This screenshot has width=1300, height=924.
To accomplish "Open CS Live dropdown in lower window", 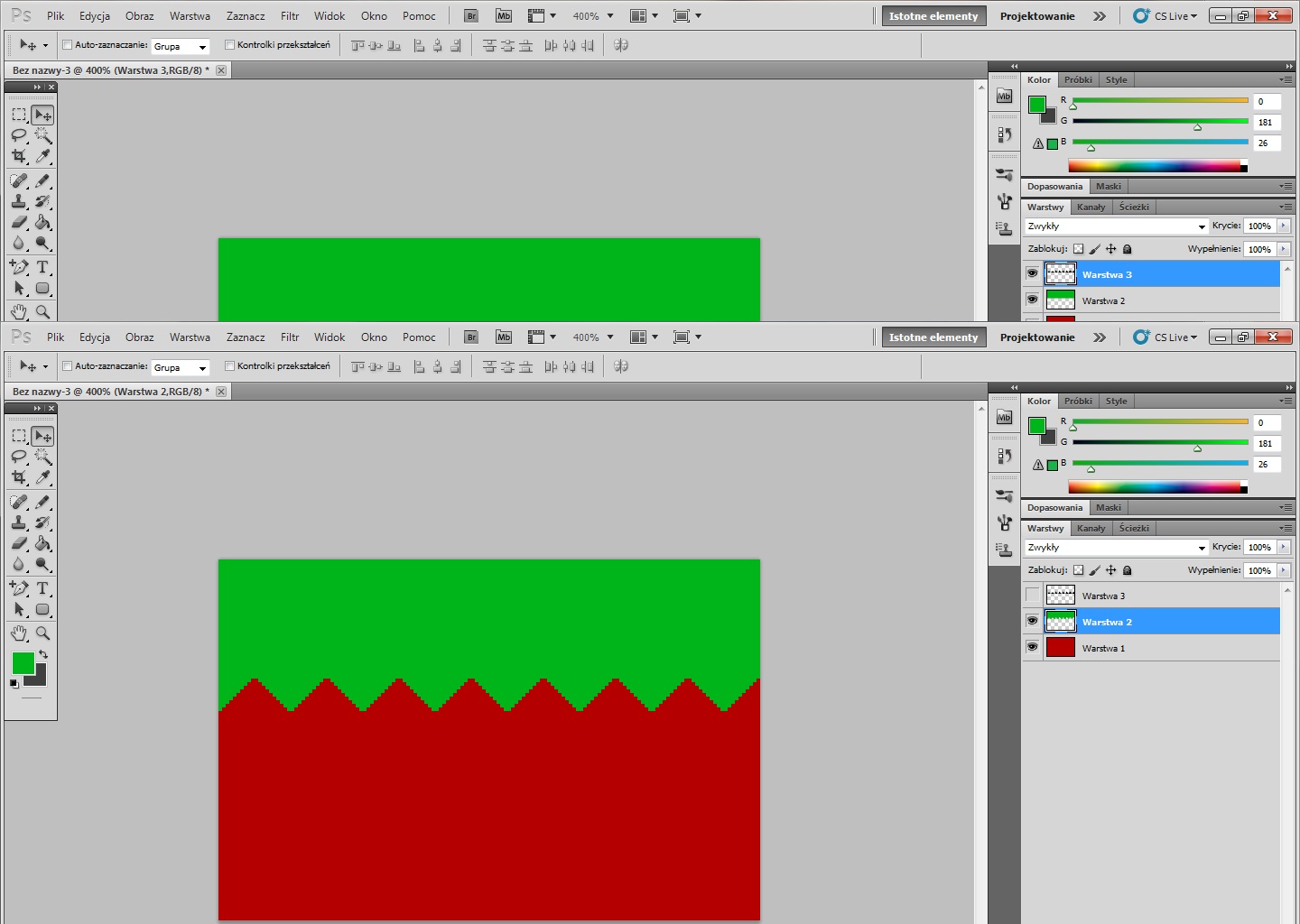I will click(x=1165, y=337).
